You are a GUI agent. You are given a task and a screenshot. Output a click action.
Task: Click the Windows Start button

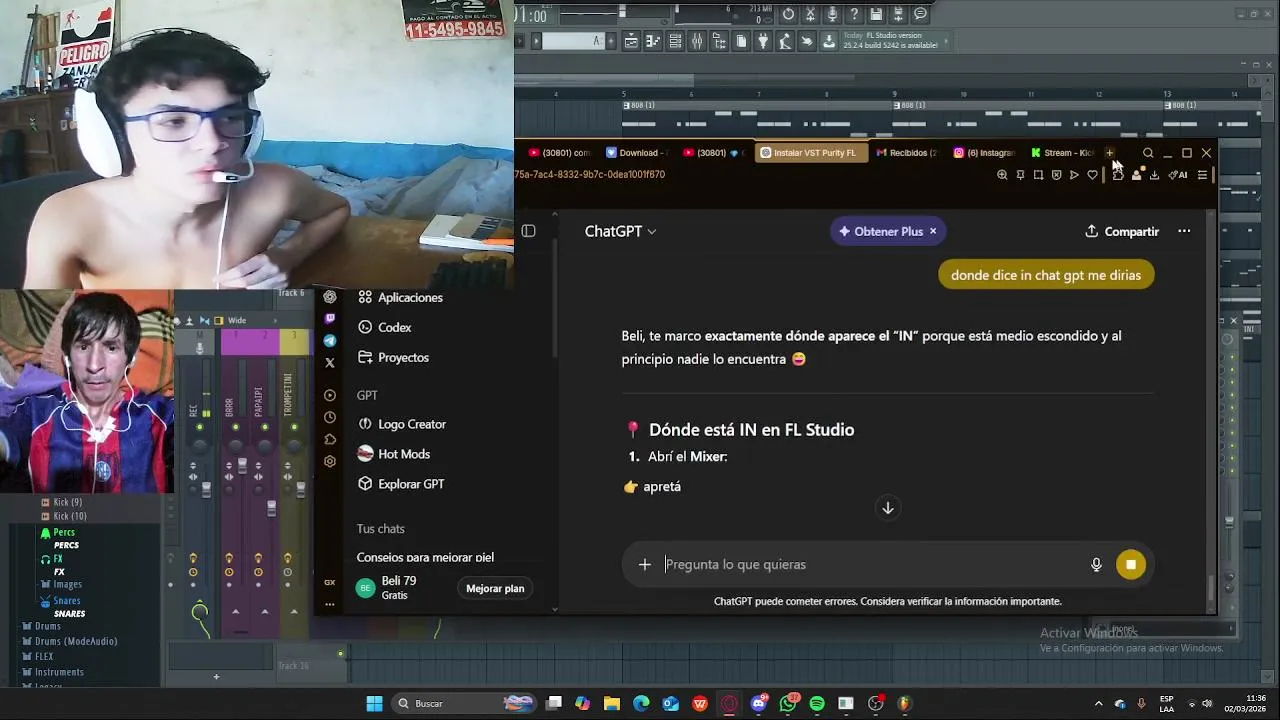(374, 703)
